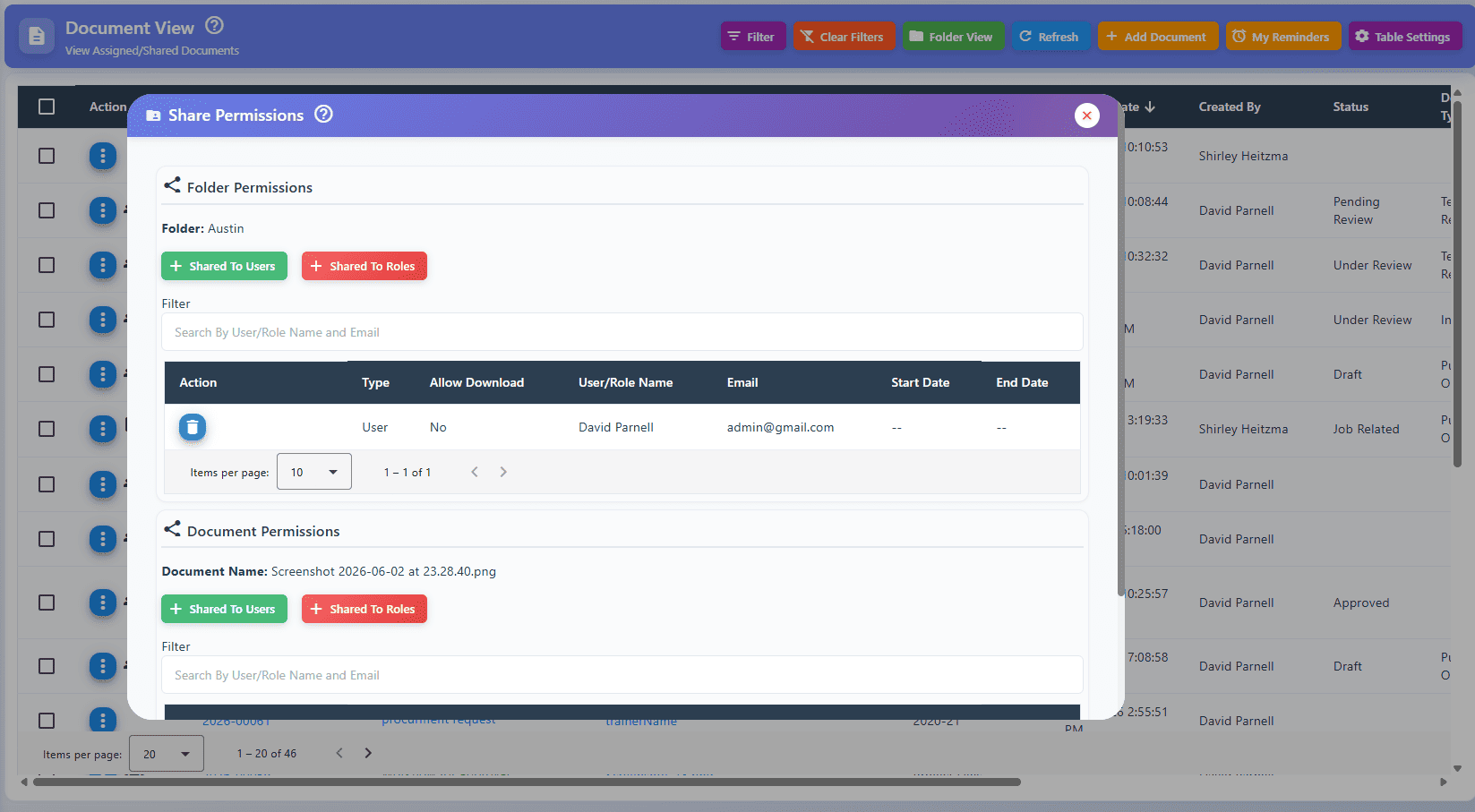Click the Document Permissions share icon
Screen dimensions: 1475x812
pos(172,529)
